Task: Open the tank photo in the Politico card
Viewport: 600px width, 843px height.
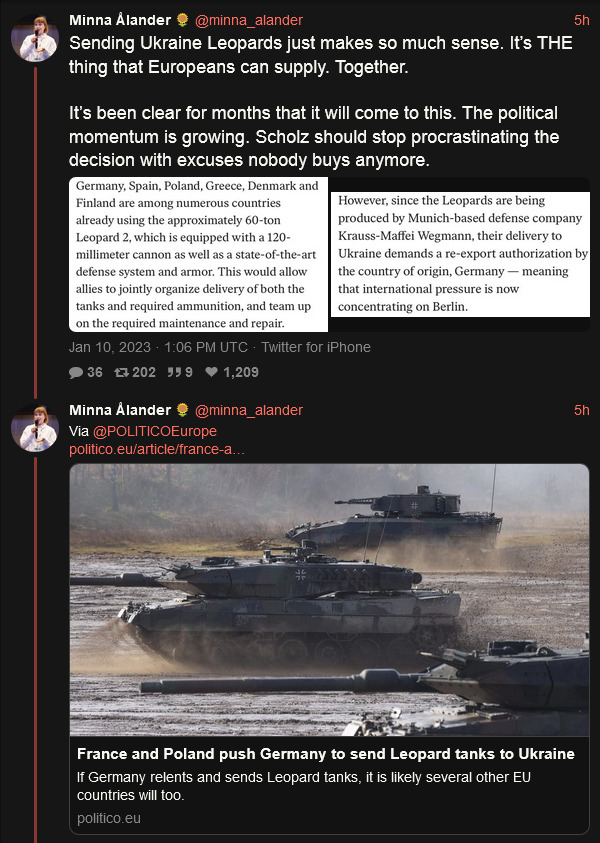Action: (330, 600)
